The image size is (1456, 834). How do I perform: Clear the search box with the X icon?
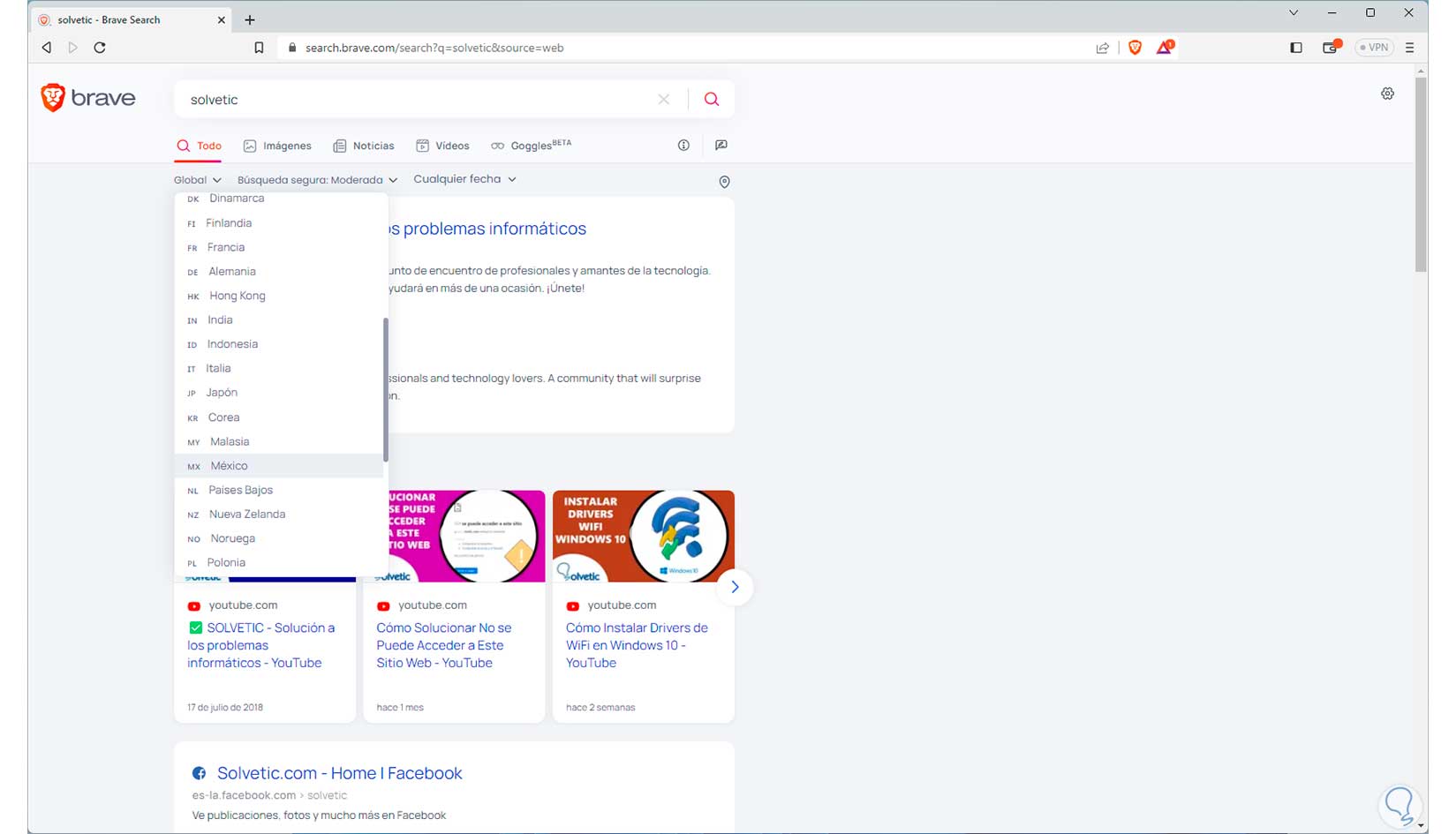point(664,100)
